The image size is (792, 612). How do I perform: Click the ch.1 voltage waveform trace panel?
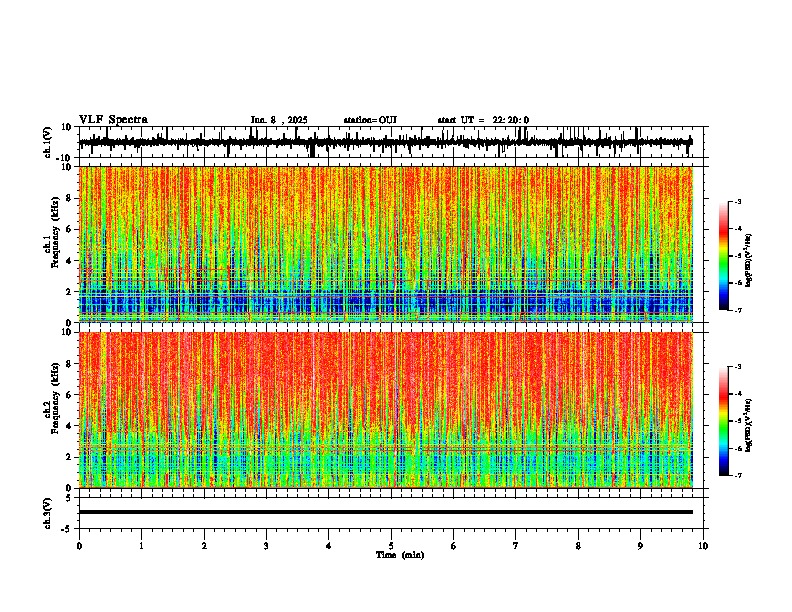393,142
